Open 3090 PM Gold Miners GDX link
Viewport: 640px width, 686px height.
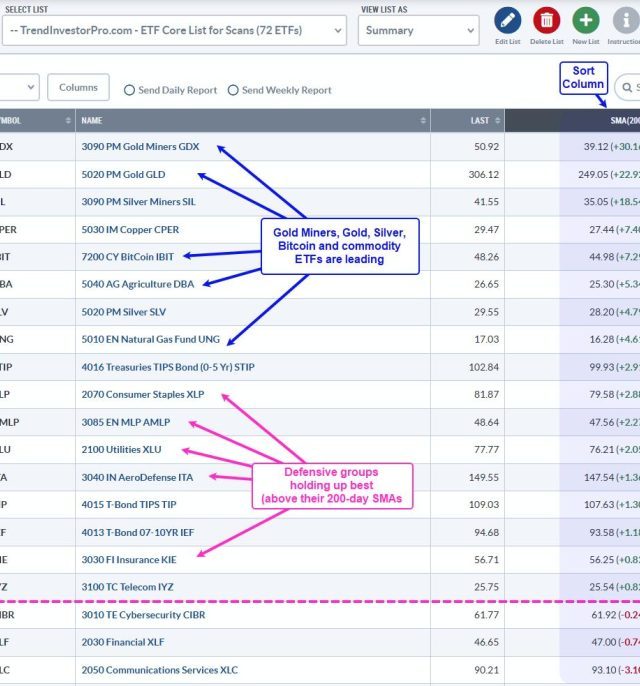pyautogui.click(x=140, y=147)
